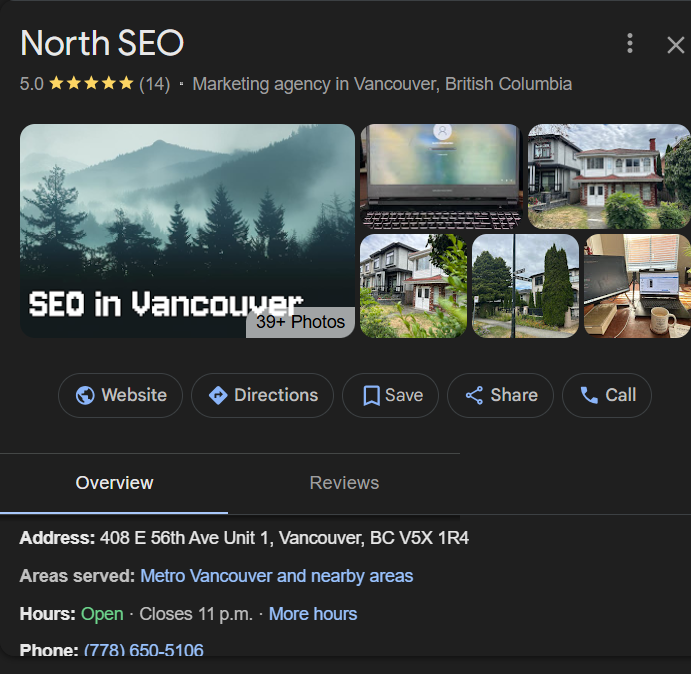The height and width of the screenshot is (674, 691).
Task: Open the (14) reviews count
Action: click(x=154, y=84)
